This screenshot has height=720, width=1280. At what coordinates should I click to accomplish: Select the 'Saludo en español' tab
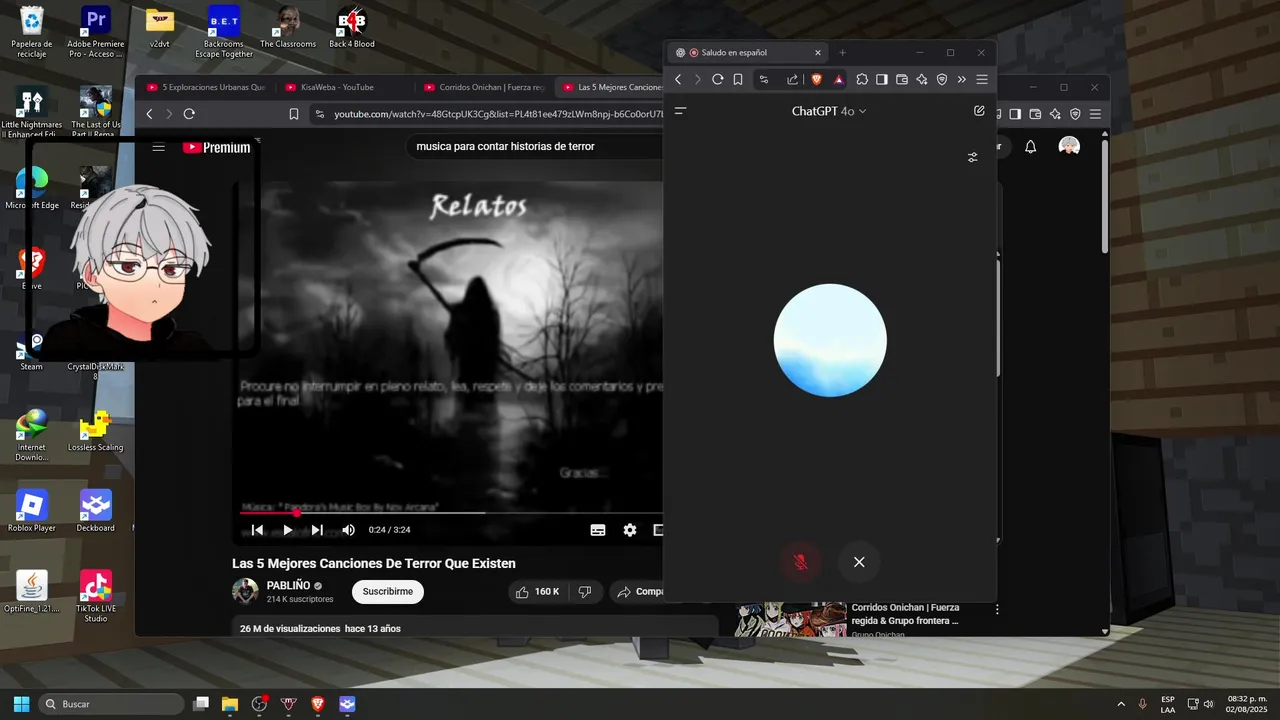coord(749,52)
